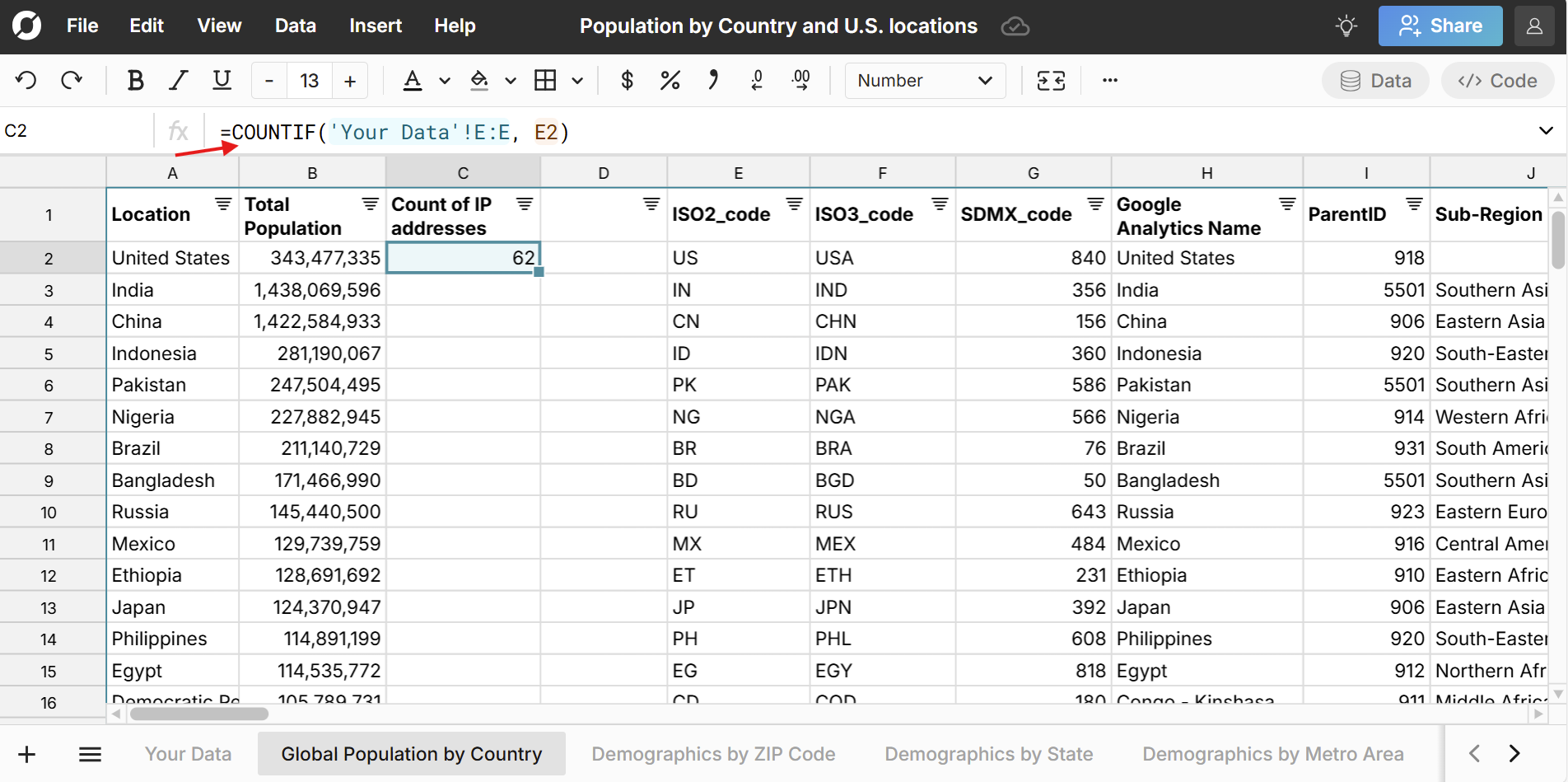Apply percent format icon

[x=670, y=80]
